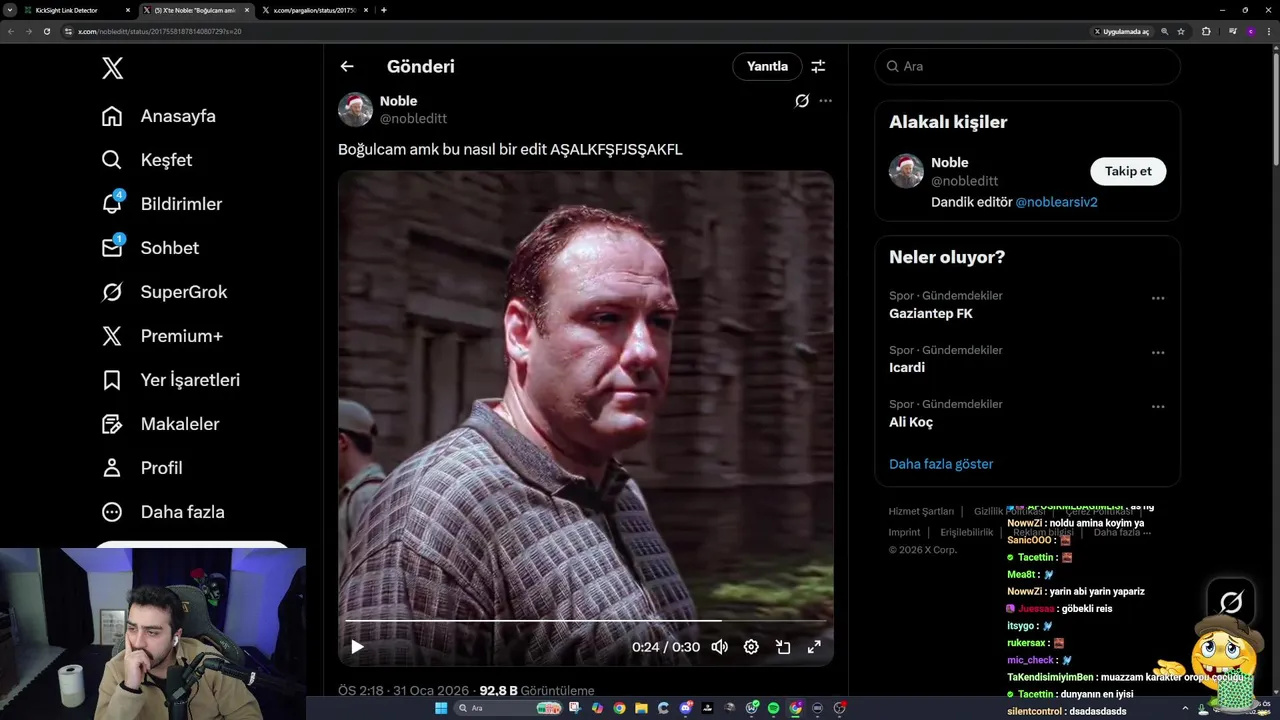This screenshot has height=720, width=1280.
Task: Click the video progress bar
Action: click(585, 621)
